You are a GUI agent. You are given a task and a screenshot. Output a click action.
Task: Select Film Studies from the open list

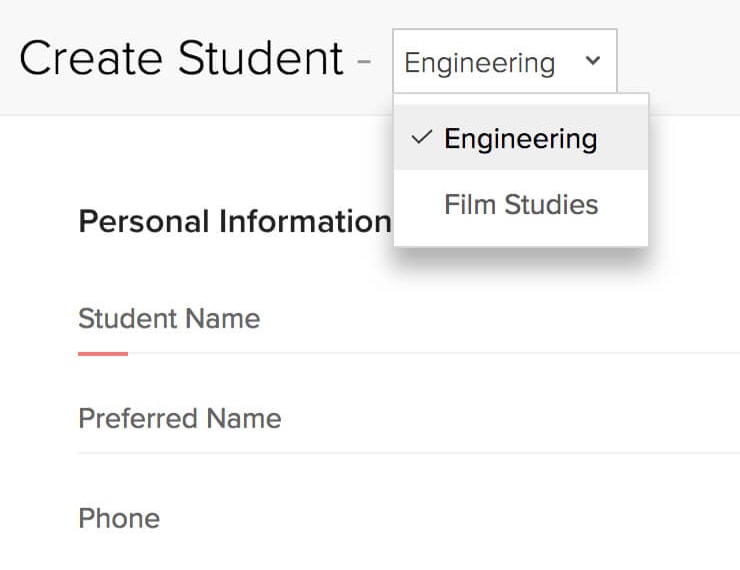[521, 204]
